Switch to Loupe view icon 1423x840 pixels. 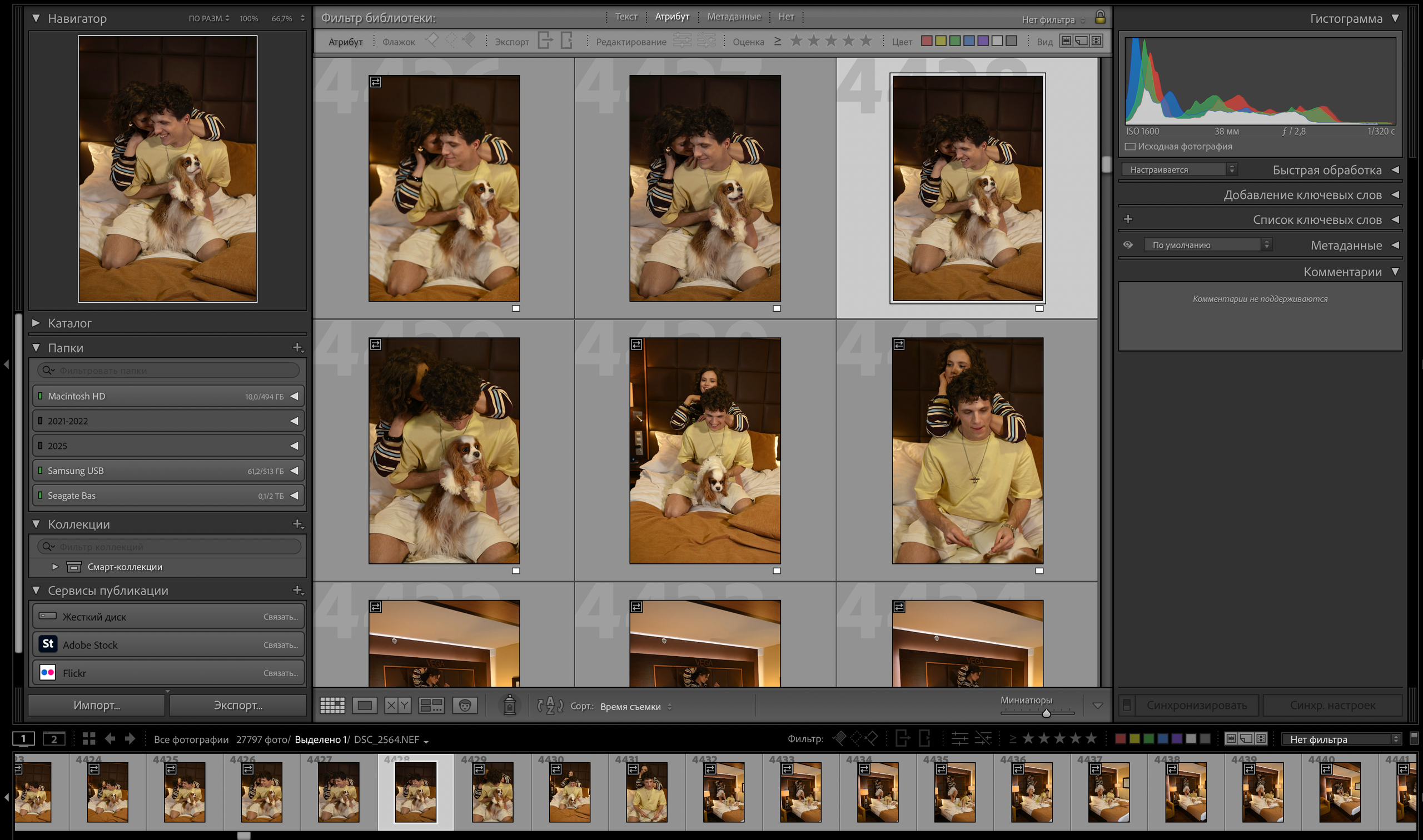[x=365, y=706]
